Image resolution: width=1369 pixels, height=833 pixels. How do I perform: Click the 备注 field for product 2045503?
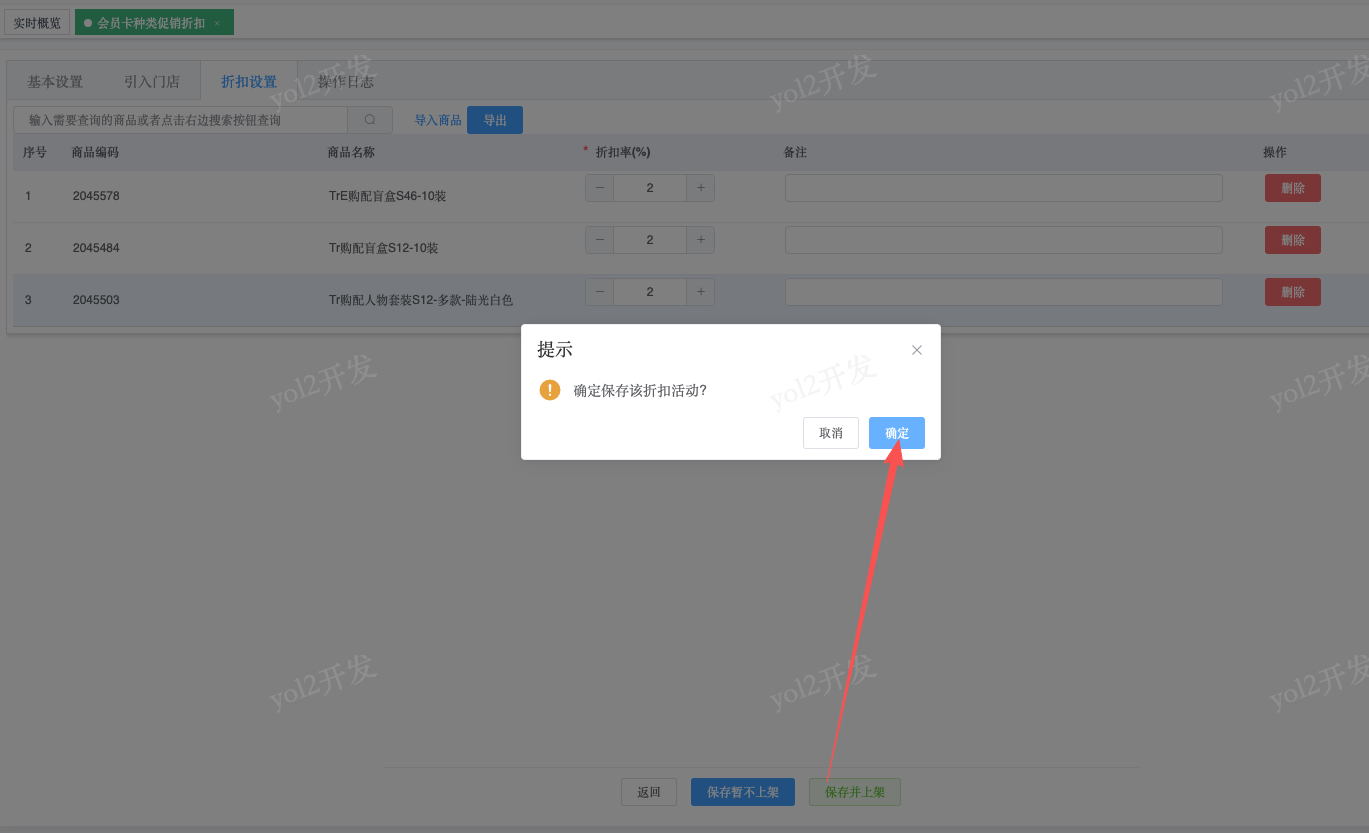pos(1004,292)
